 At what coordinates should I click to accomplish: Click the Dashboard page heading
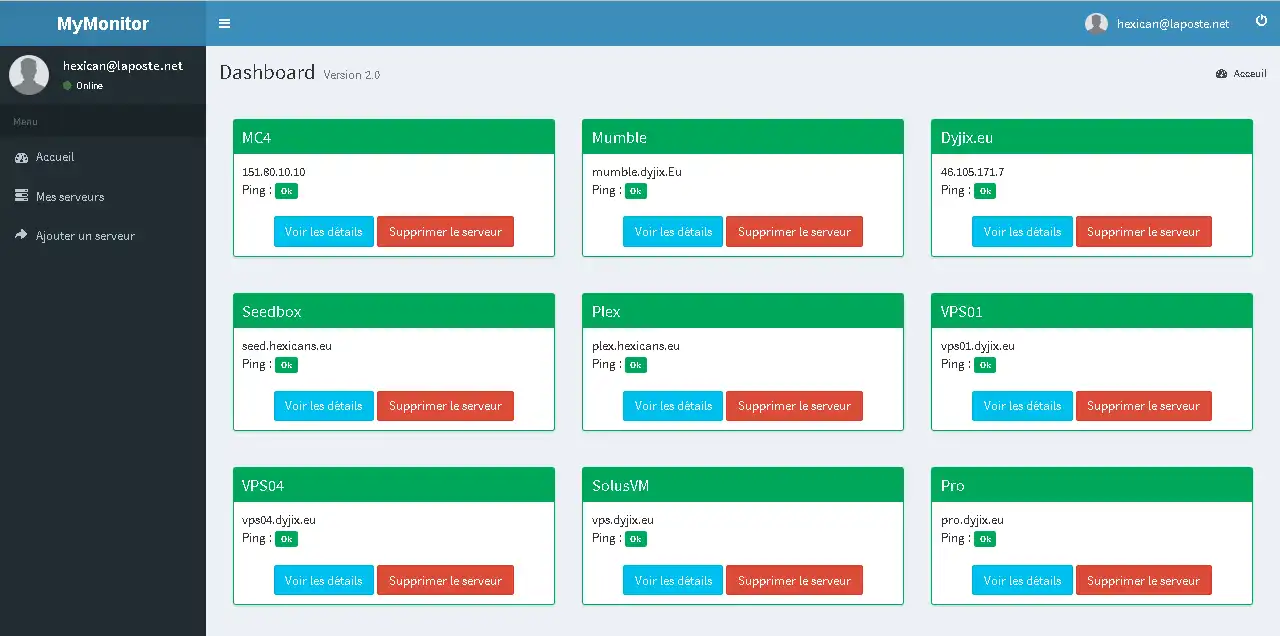(267, 72)
